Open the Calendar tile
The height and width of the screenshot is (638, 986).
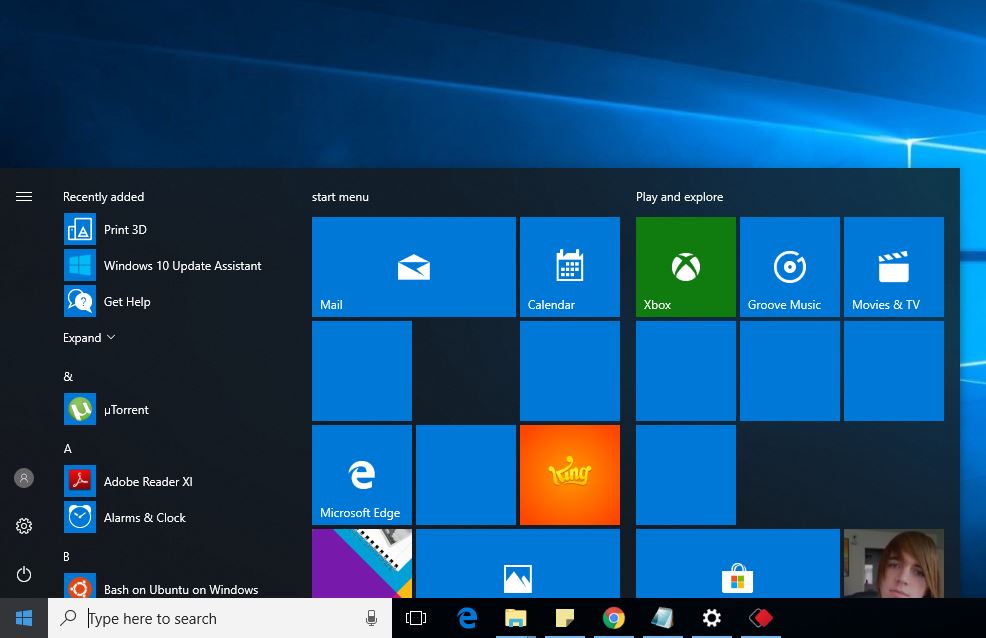569,266
